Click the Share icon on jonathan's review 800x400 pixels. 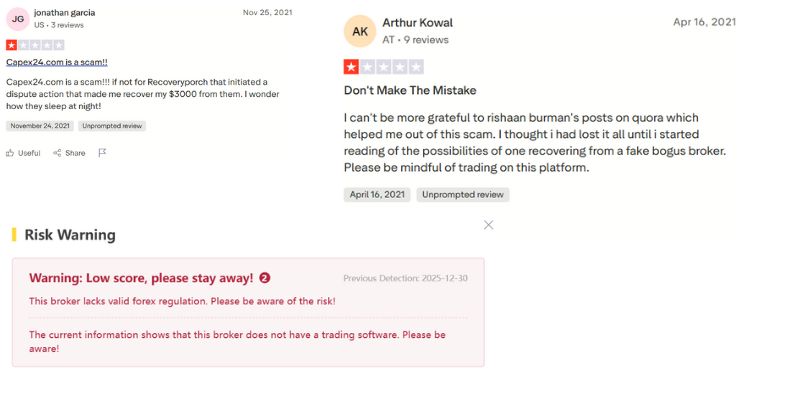pyautogui.click(x=57, y=153)
